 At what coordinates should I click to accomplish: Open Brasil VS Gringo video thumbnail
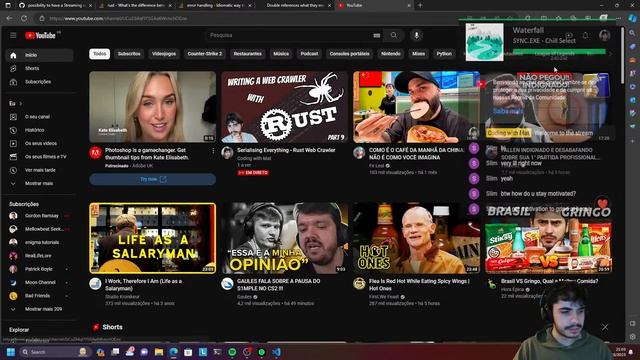tap(549, 238)
